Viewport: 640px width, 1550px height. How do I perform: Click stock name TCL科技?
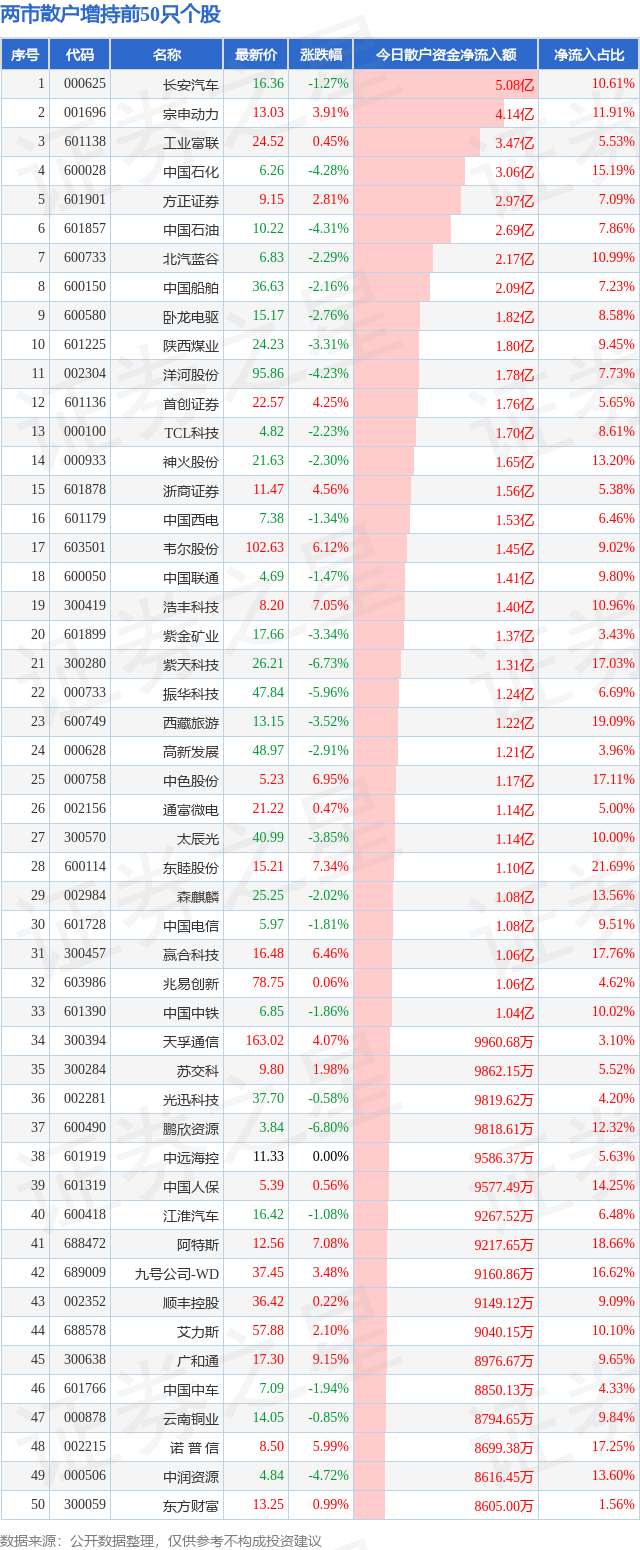tap(191, 433)
